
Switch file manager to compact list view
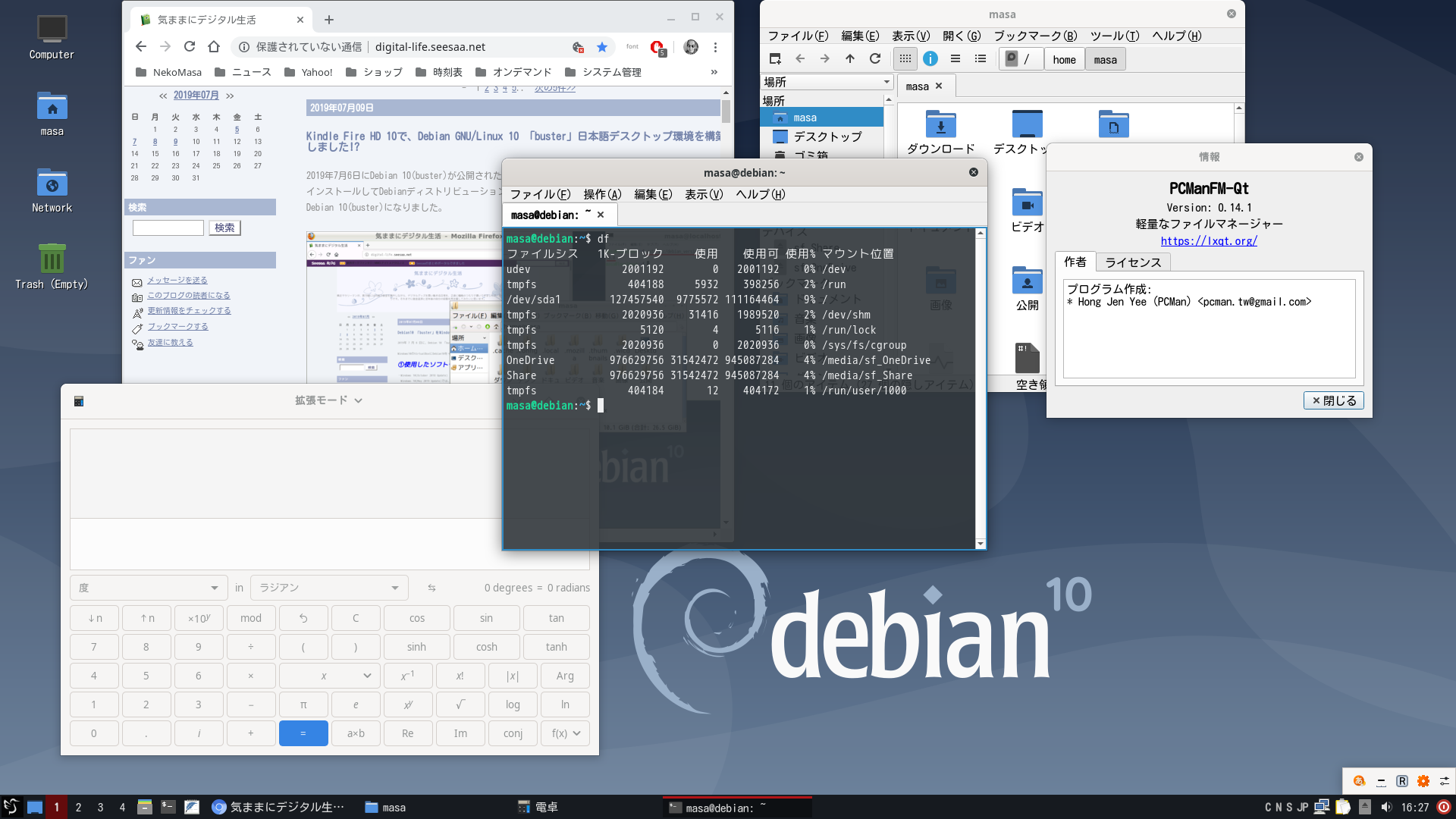(x=955, y=59)
